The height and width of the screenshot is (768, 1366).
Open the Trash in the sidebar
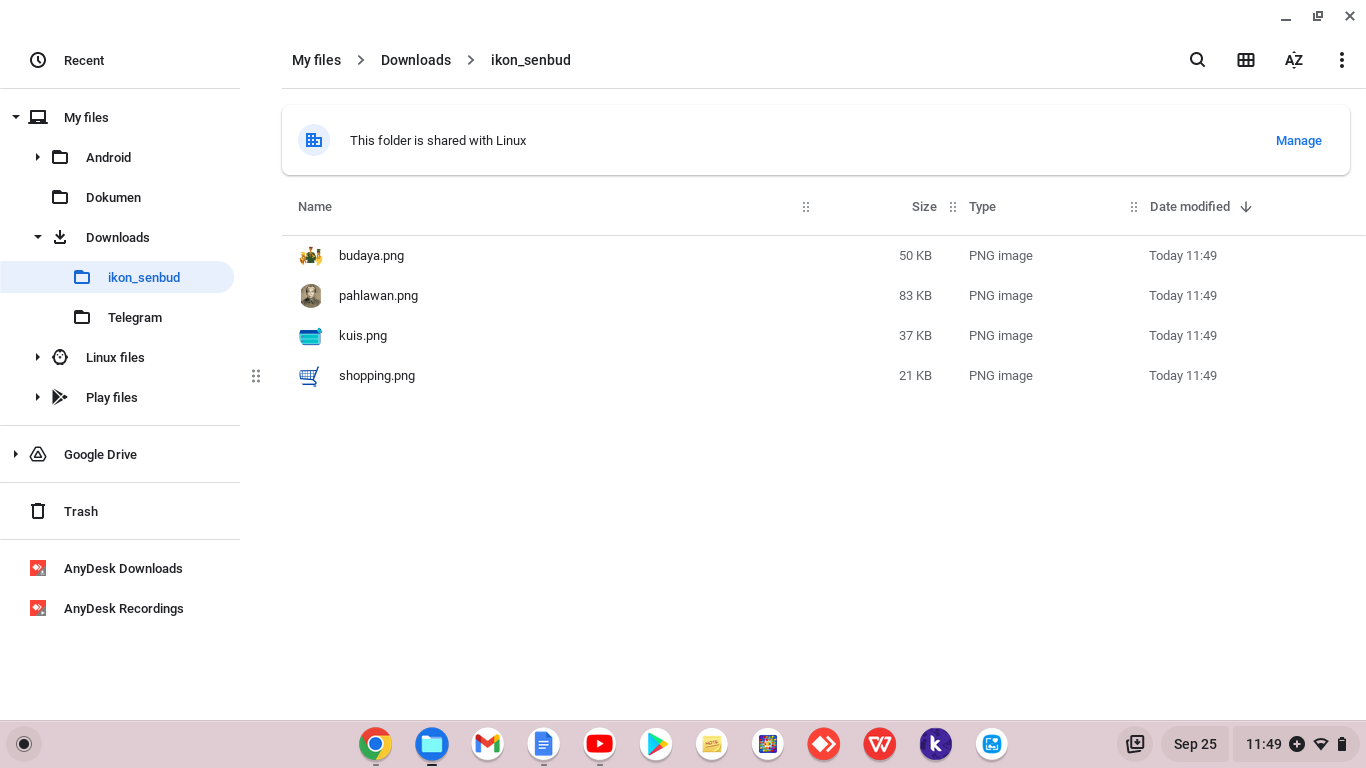click(80, 511)
